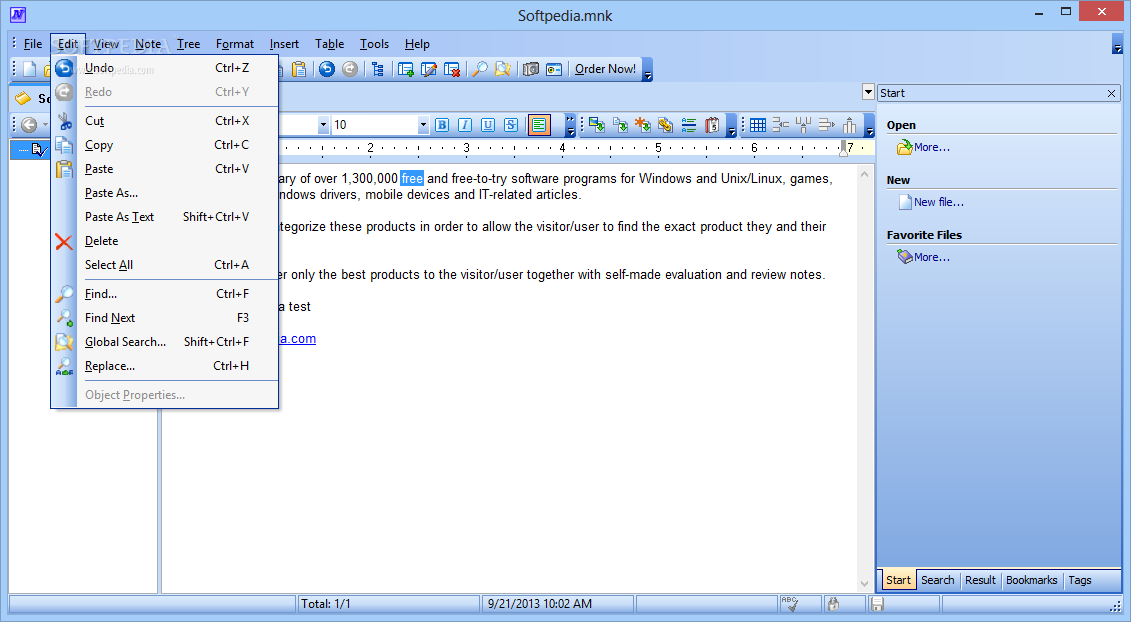The height and width of the screenshot is (622, 1131).
Task: Toggle Italic formatting
Action: pos(465,125)
